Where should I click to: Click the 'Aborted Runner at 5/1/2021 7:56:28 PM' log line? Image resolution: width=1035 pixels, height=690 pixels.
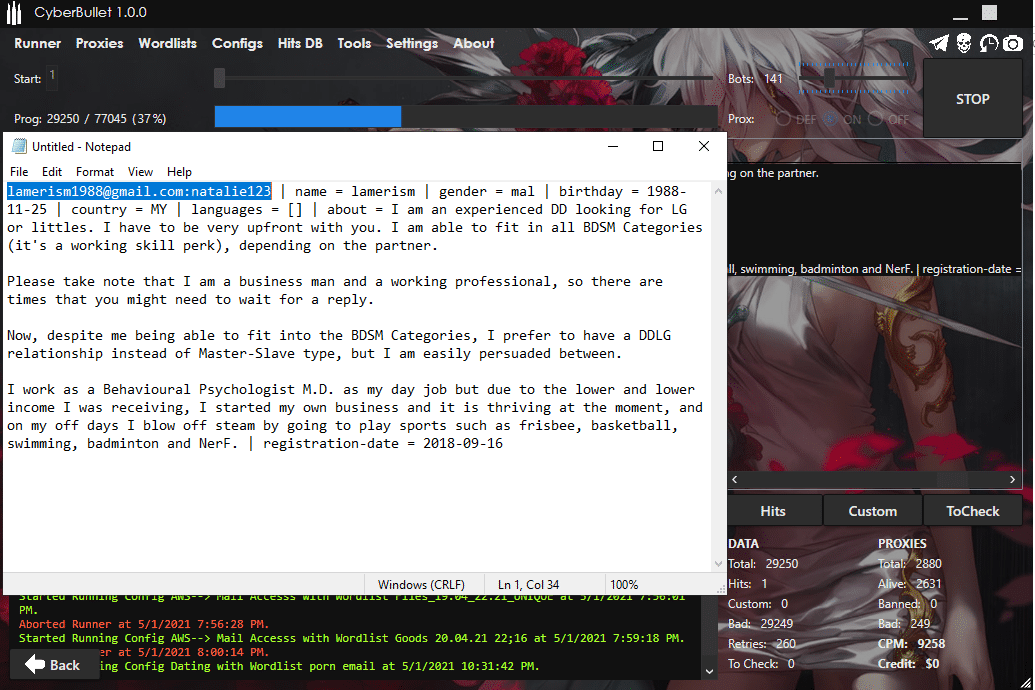pos(144,624)
